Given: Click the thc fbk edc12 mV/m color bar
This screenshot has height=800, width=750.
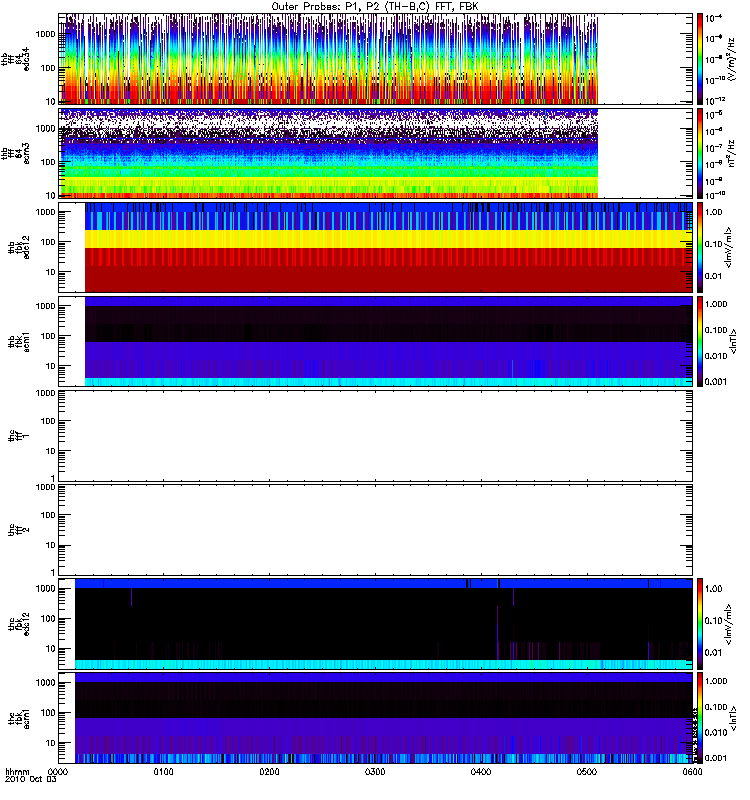Looking at the screenshot, I should pos(700,624).
